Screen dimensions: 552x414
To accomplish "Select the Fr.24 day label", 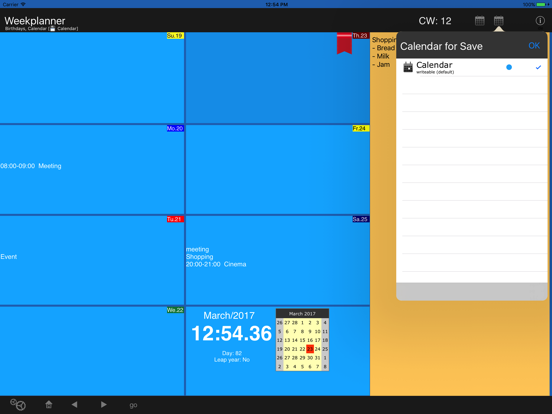I will tap(360, 128).
